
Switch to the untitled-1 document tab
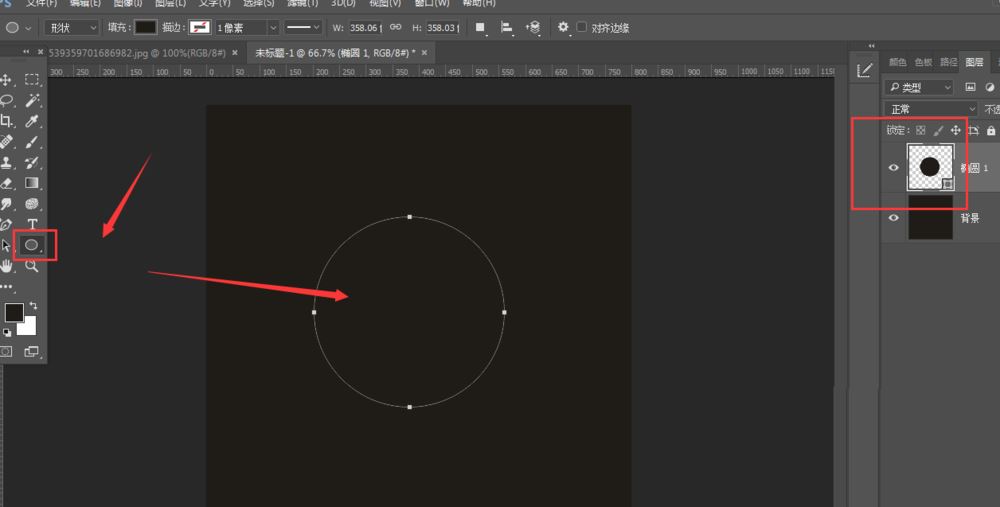coord(335,53)
